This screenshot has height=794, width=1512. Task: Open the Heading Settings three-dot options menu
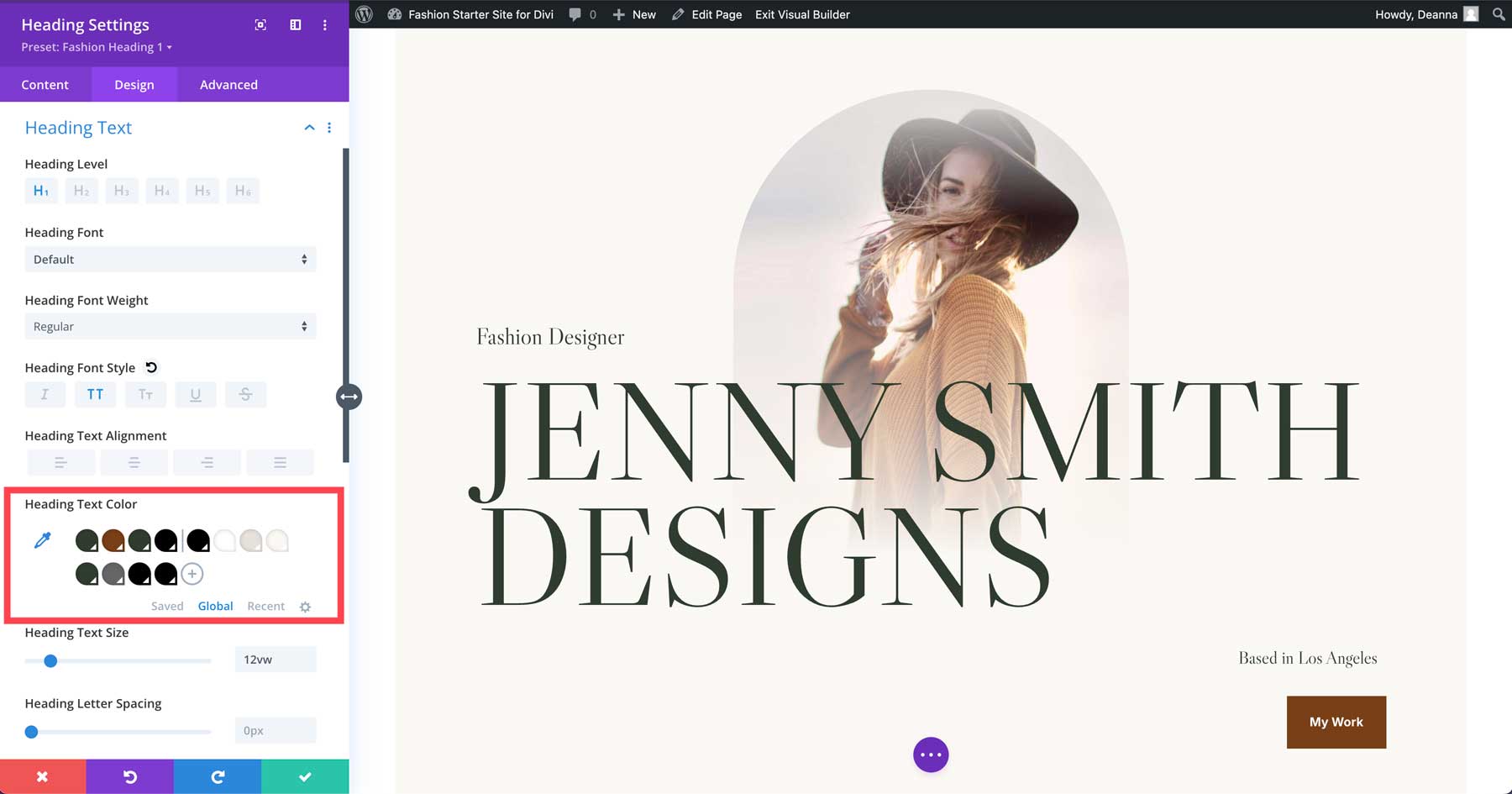click(325, 25)
